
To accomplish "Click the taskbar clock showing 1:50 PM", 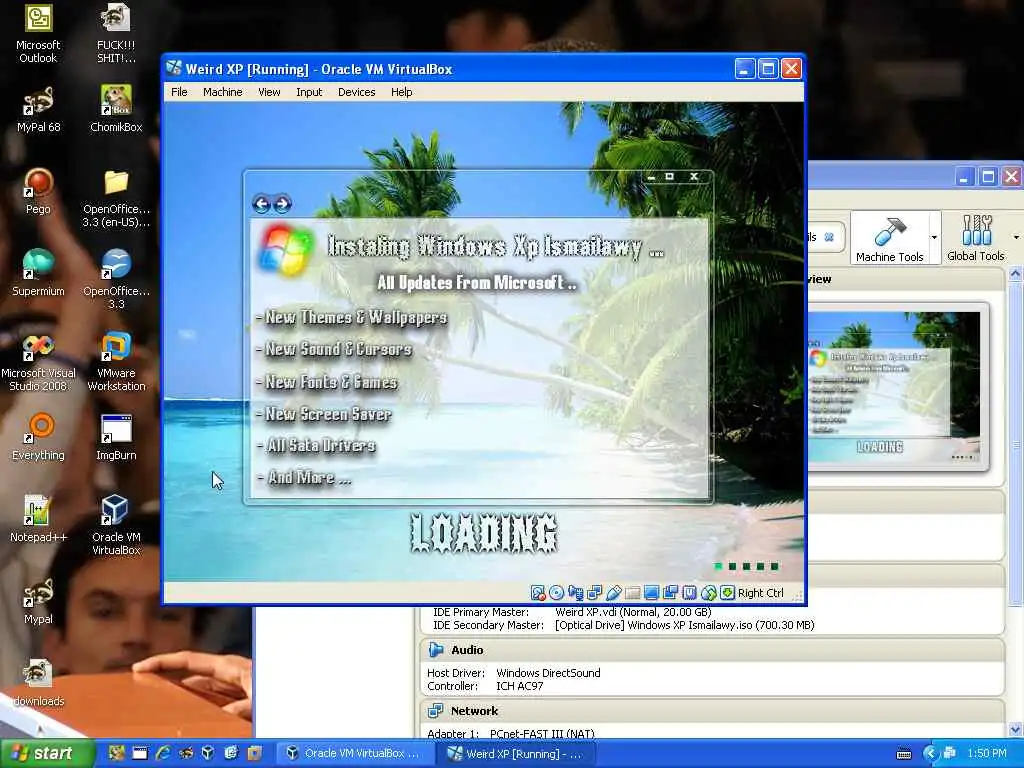I will point(987,753).
